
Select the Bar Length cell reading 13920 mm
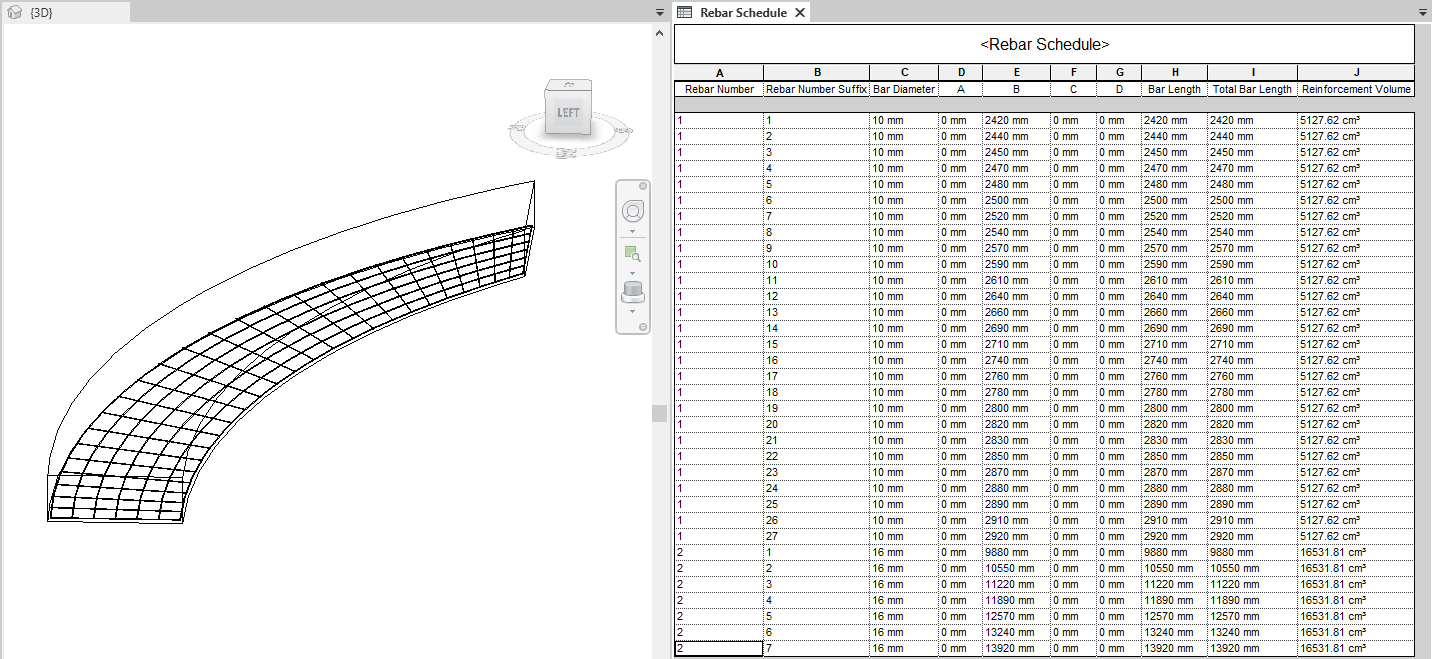[x=1174, y=648]
